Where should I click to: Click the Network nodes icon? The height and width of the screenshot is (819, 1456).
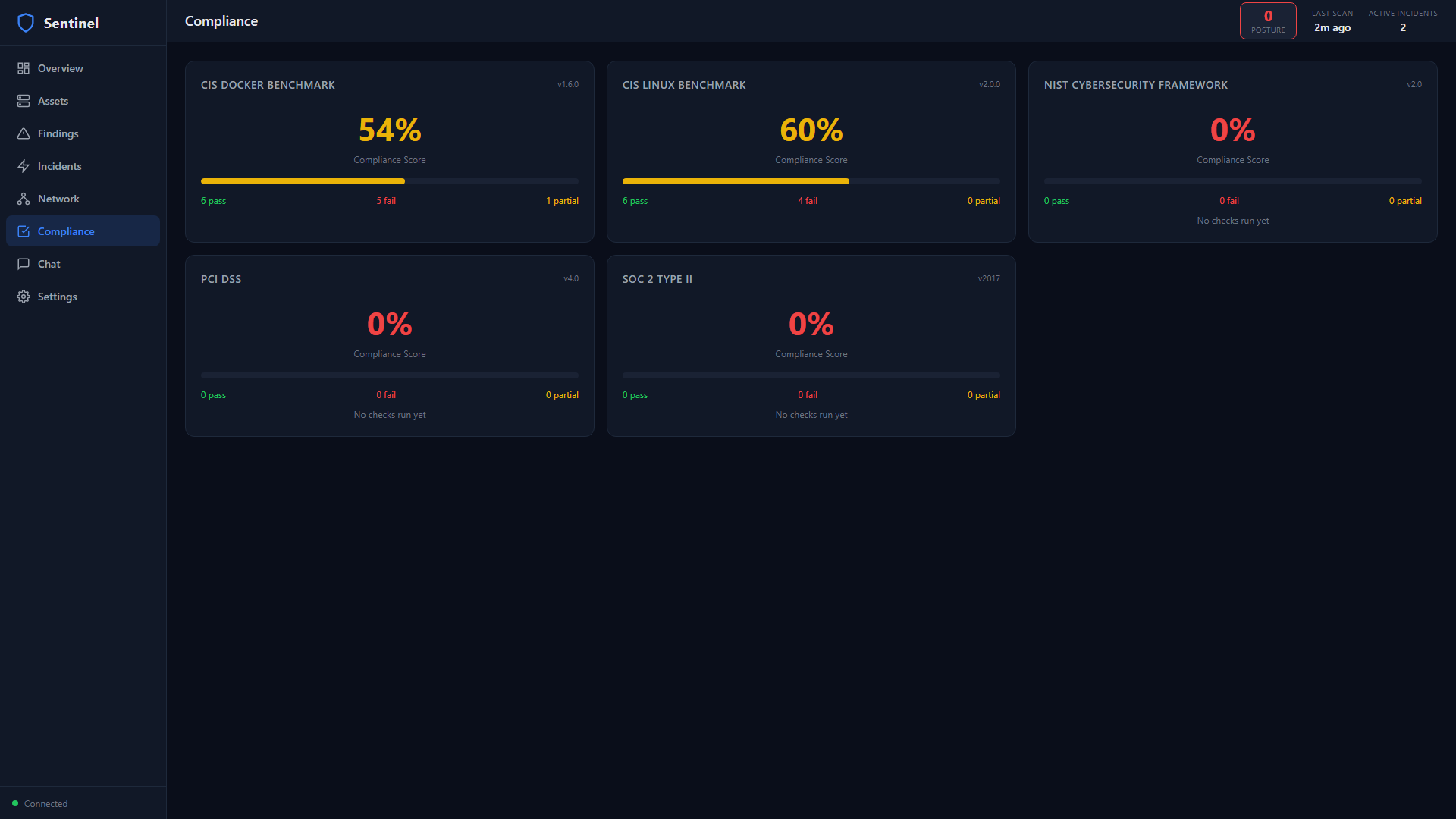[24, 199]
